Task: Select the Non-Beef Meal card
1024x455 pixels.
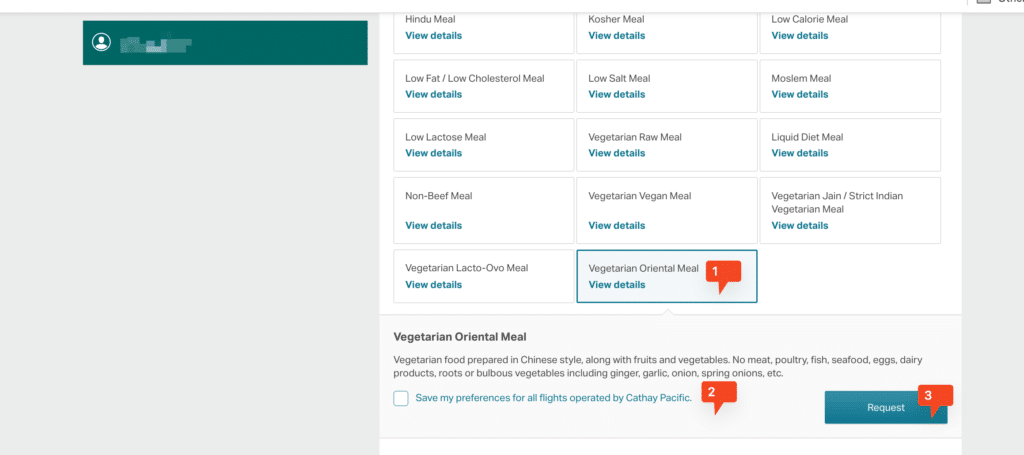Action: (x=483, y=210)
